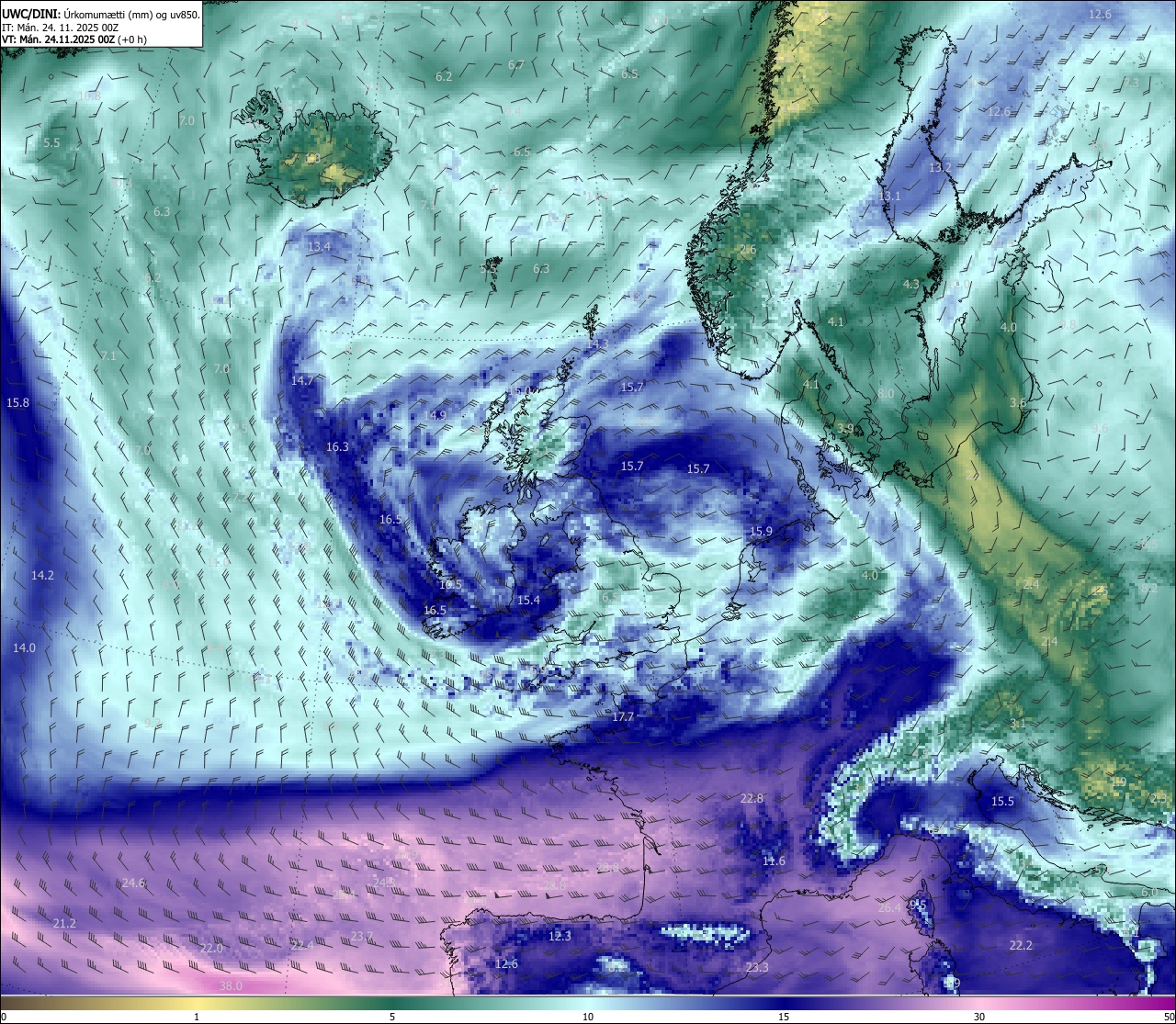Click the color scale tick label '15'
The width and height of the screenshot is (1176, 1024).
(x=784, y=1017)
